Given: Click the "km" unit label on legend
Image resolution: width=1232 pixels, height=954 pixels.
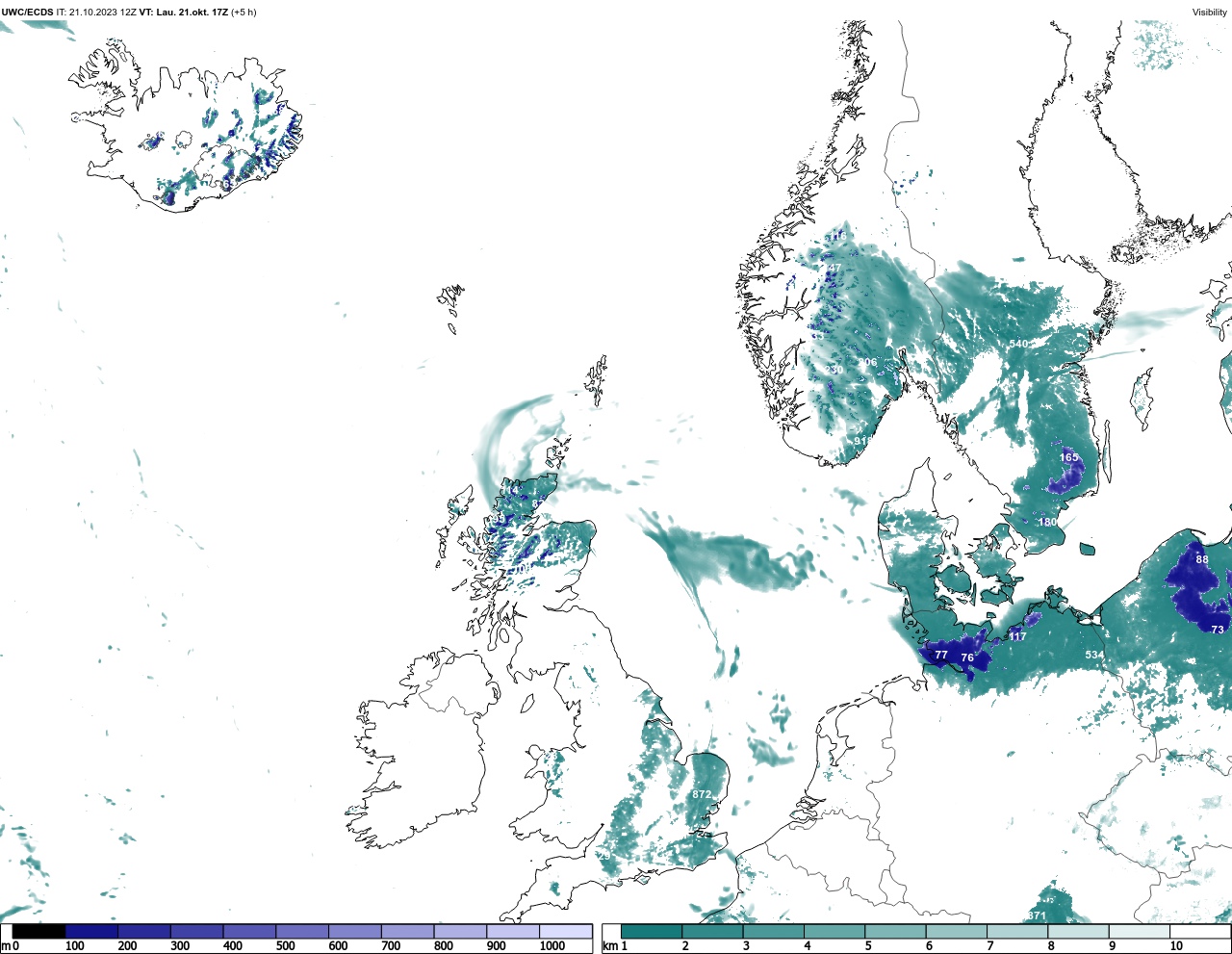Looking at the screenshot, I should pyautogui.click(x=610, y=946).
